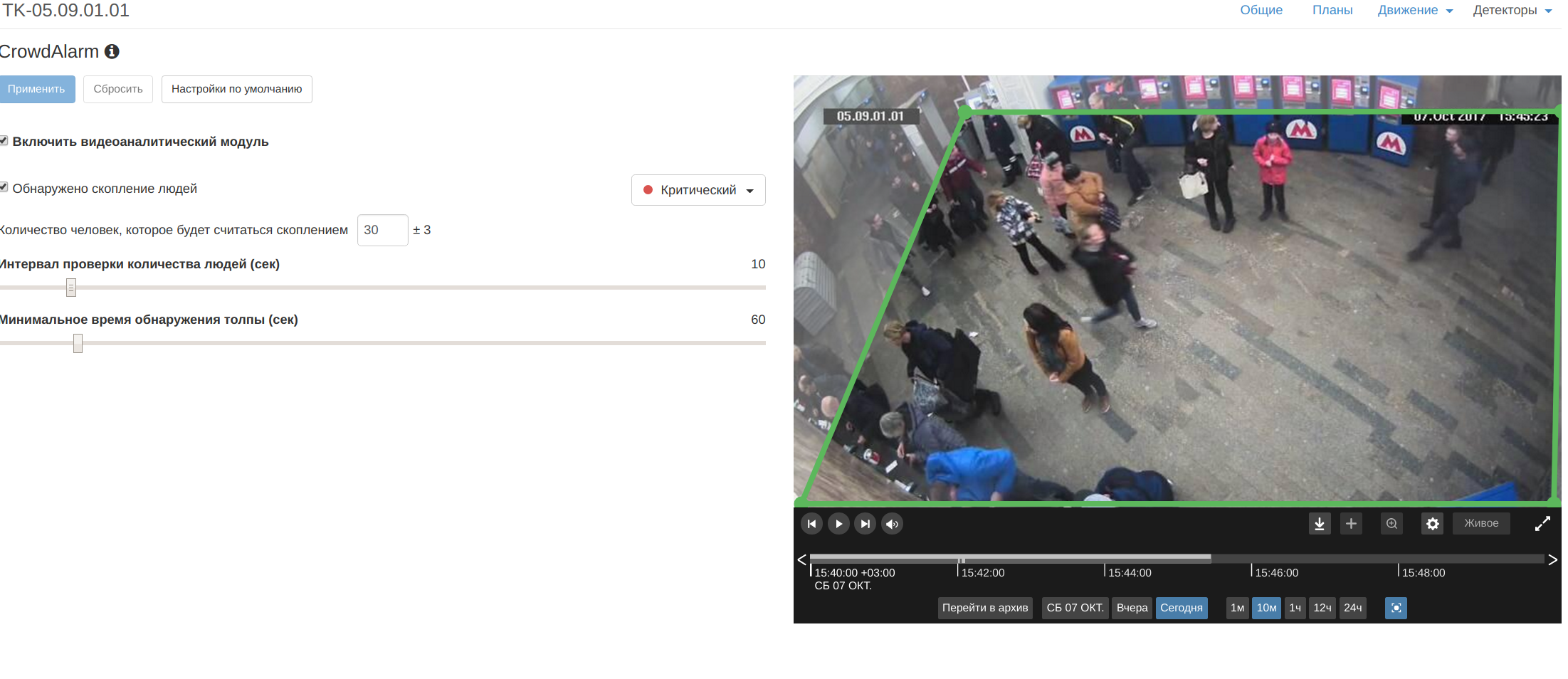The width and height of the screenshot is (1568, 679).
Task: Select the СБ 07 ОКТ. date button
Action: 1075,608
